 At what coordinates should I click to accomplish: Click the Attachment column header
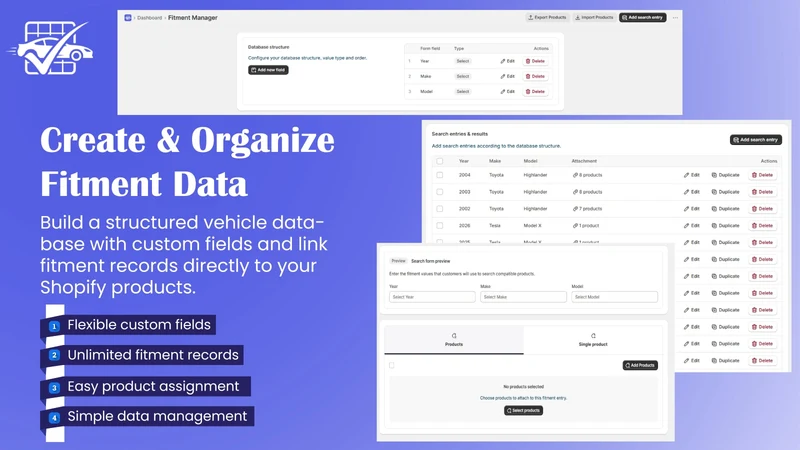pyautogui.click(x=584, y=161)
